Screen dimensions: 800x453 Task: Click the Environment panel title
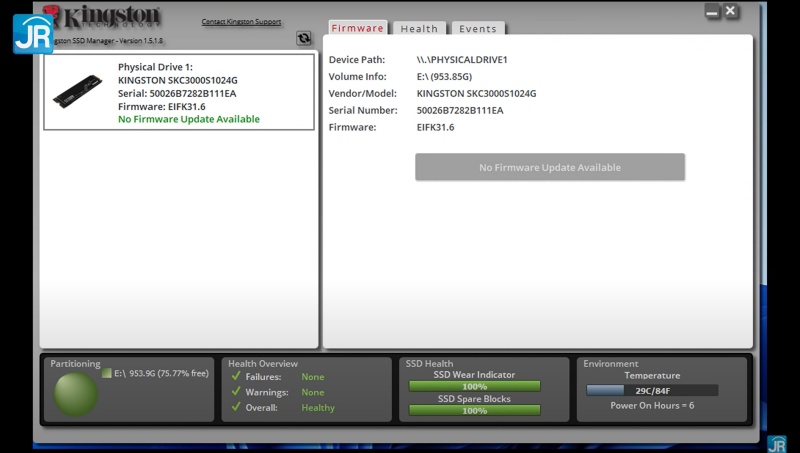coord(611,364)
